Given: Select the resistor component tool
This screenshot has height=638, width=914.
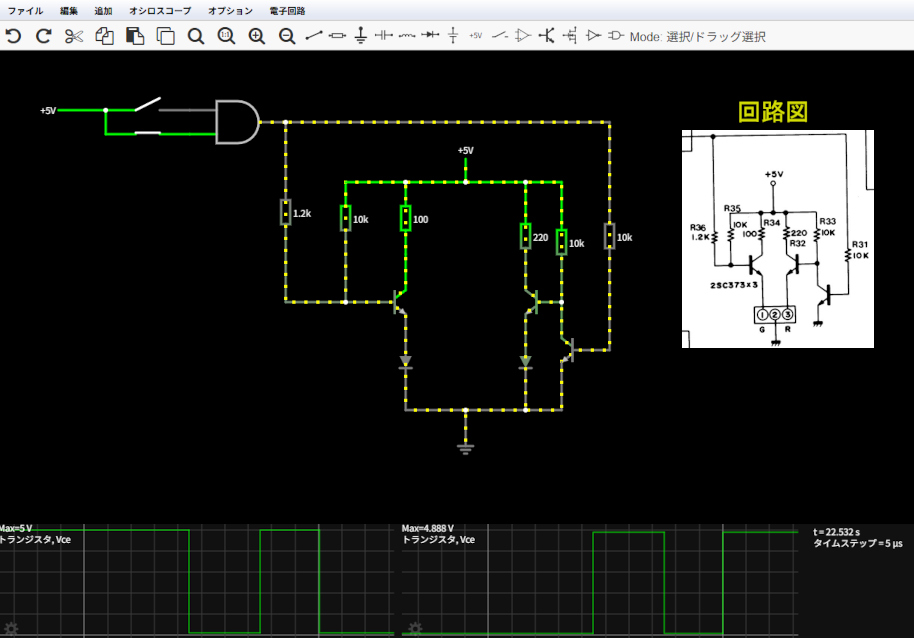Looking at the screenshot, I should [337, 36].
